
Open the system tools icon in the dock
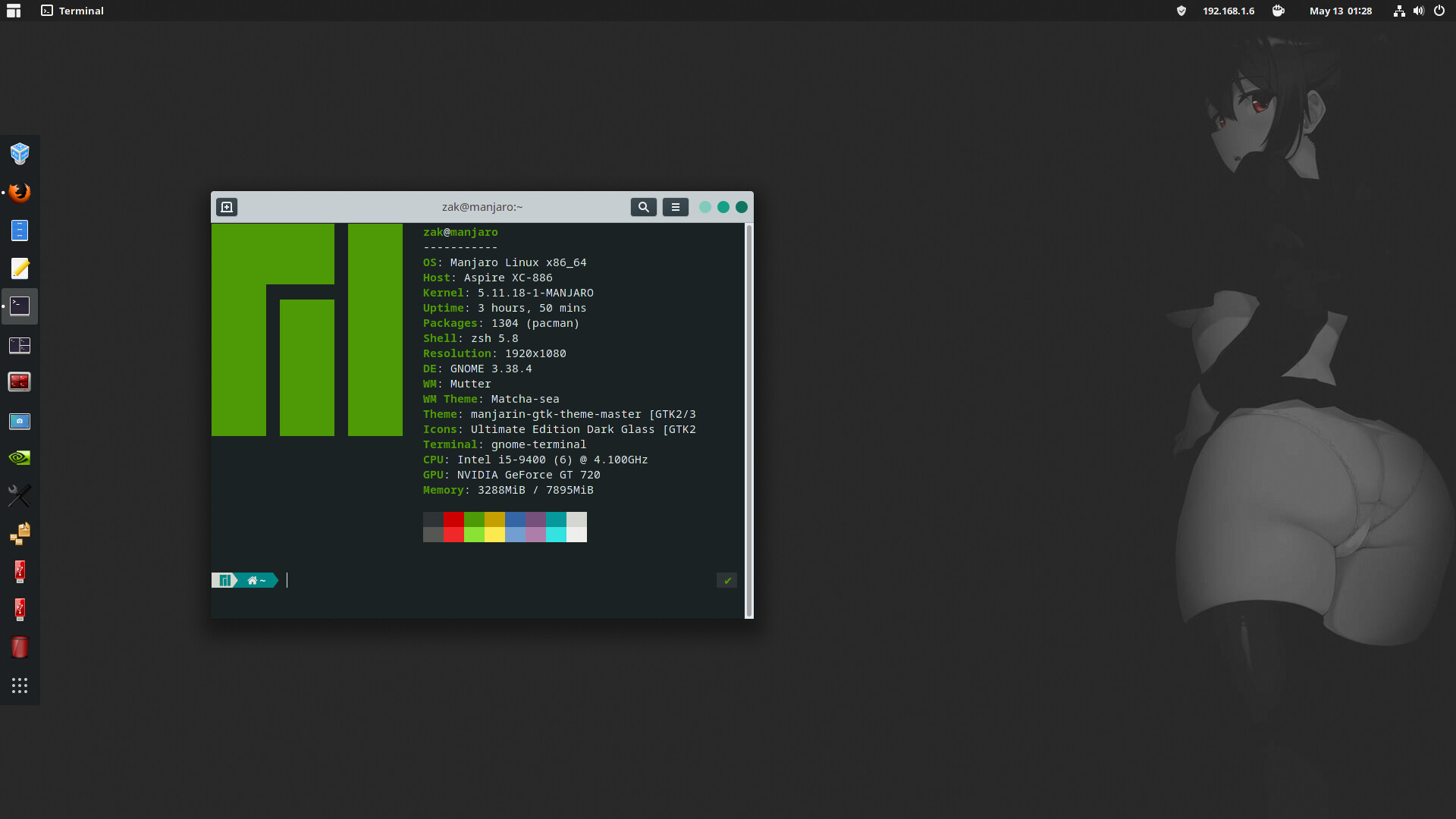pos(20,495)
